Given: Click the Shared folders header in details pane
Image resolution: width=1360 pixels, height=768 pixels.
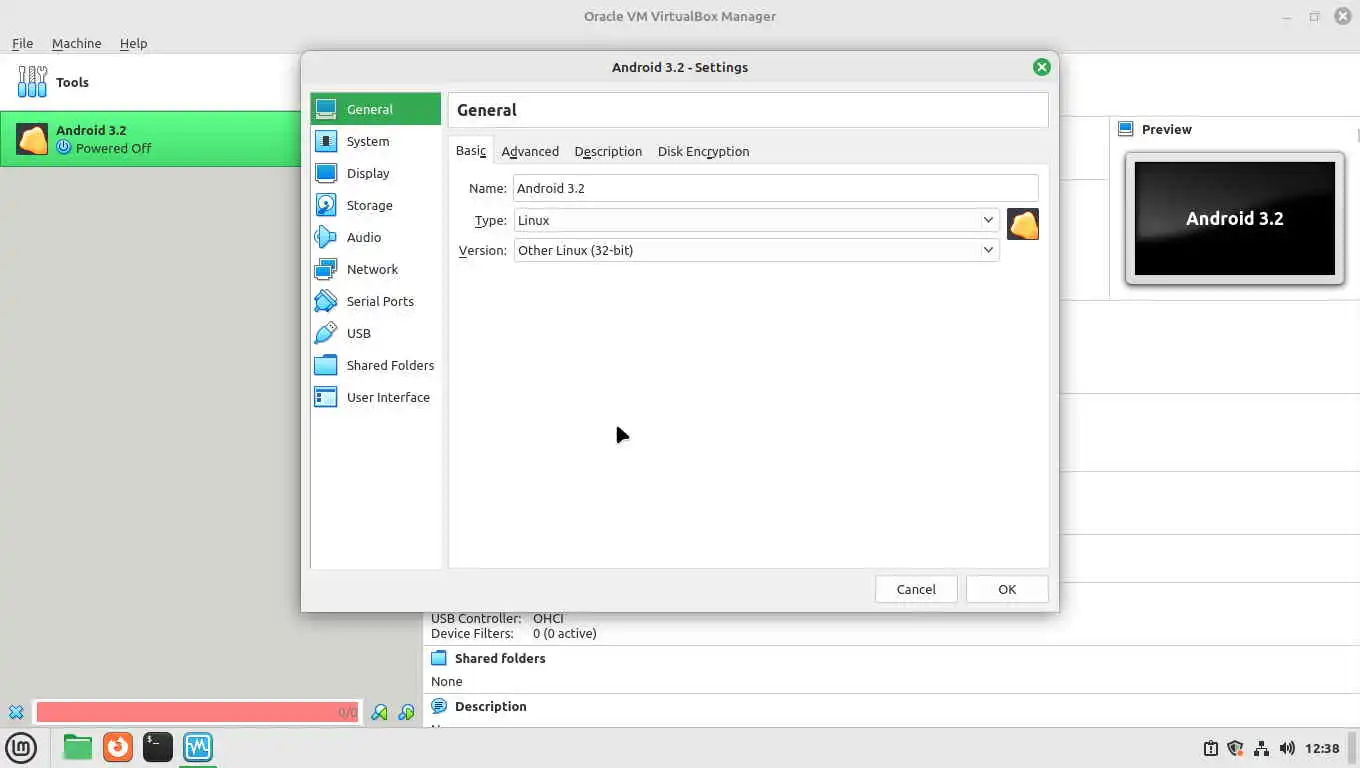Looking at the screenshot, I should coord(500,658).
